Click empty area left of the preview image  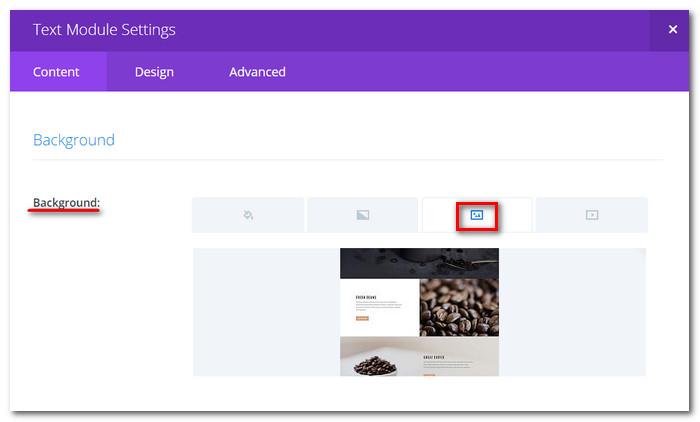265,312
